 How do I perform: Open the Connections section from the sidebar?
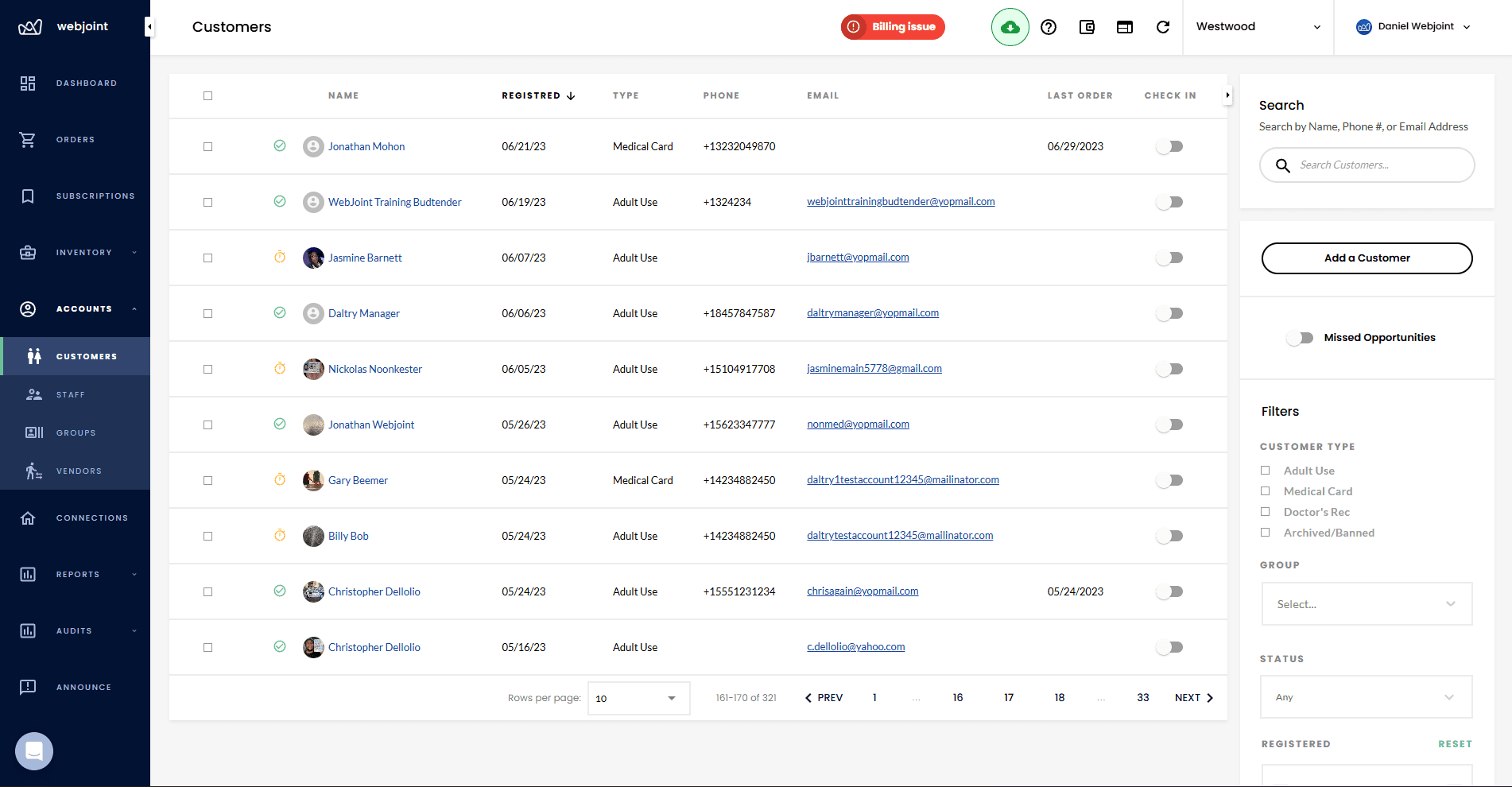pos(76,518)
